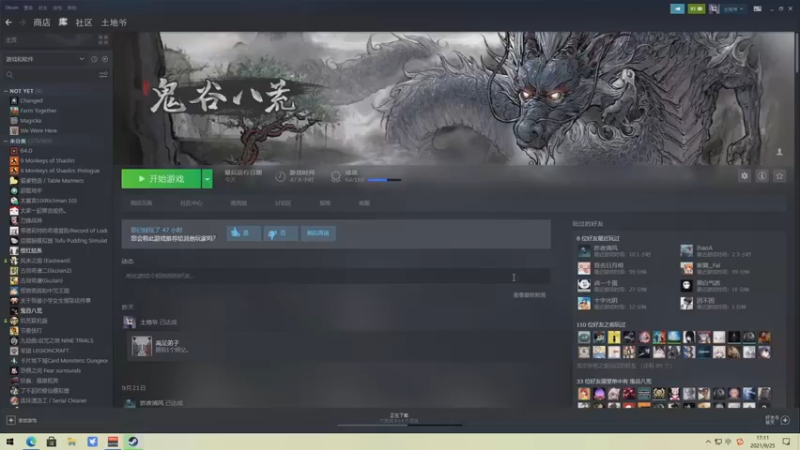This screenshot has height=450, width=800.
Task: Click the friends person icon on banner
Action: [779, 152]
